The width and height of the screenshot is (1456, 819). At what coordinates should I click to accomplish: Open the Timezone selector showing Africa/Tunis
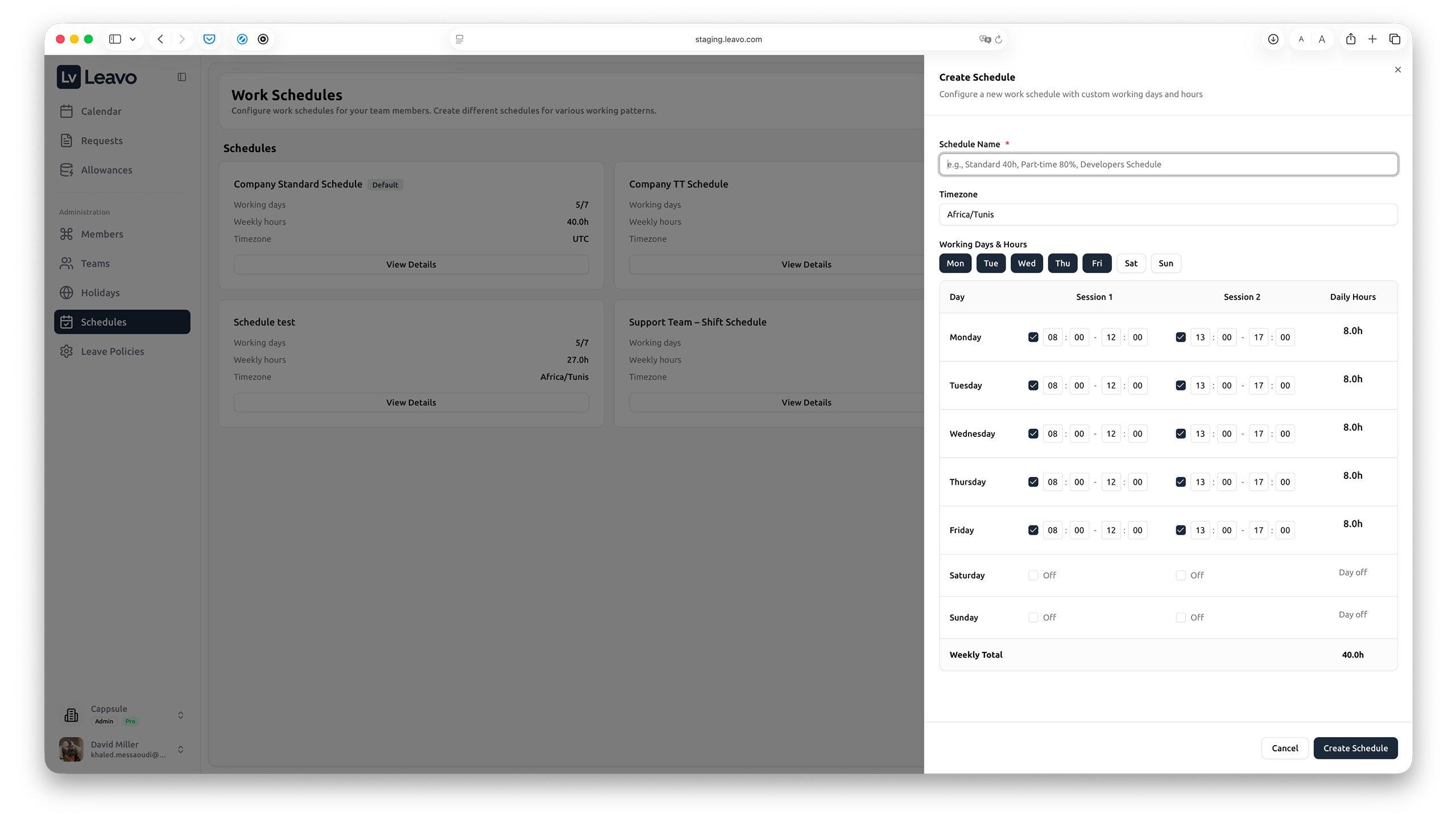click(1168, 214)
